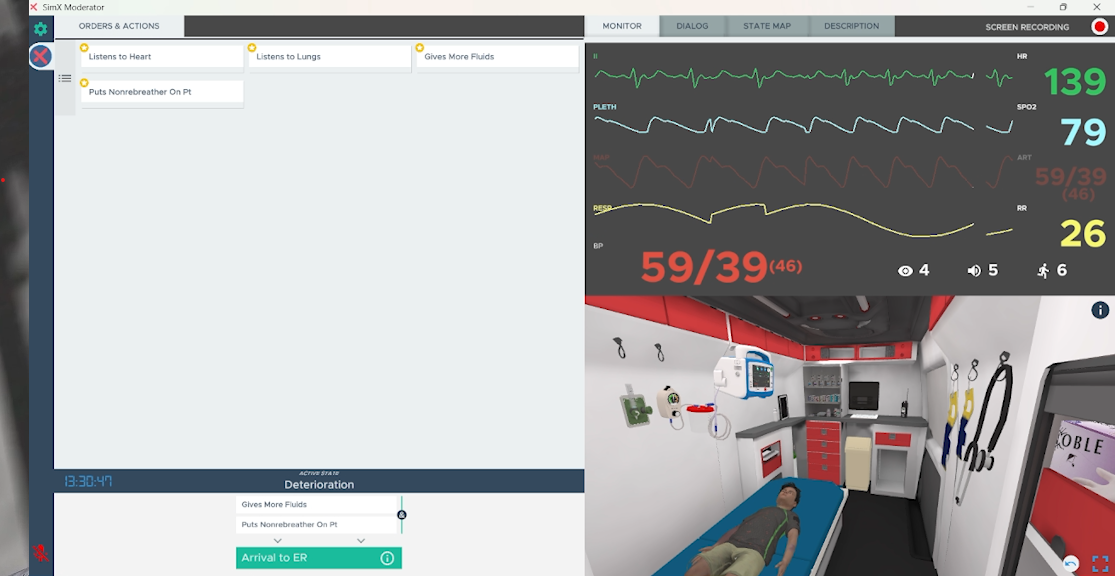Expand the right chevron above Arrival to ER

361,541
